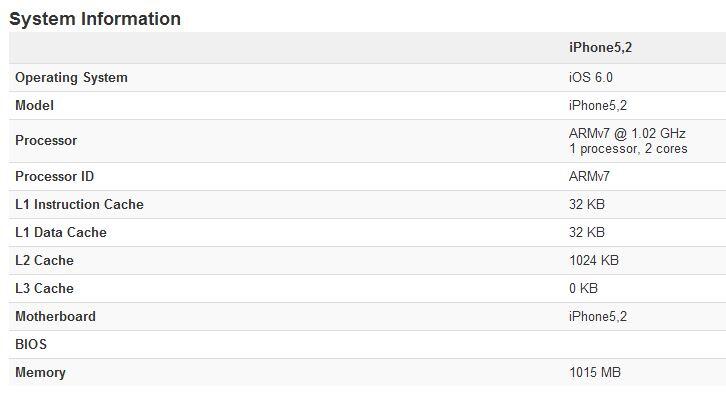726x397 pixels.
Task: Select the 1015 MB Memory value
Action: pos(595,373)
